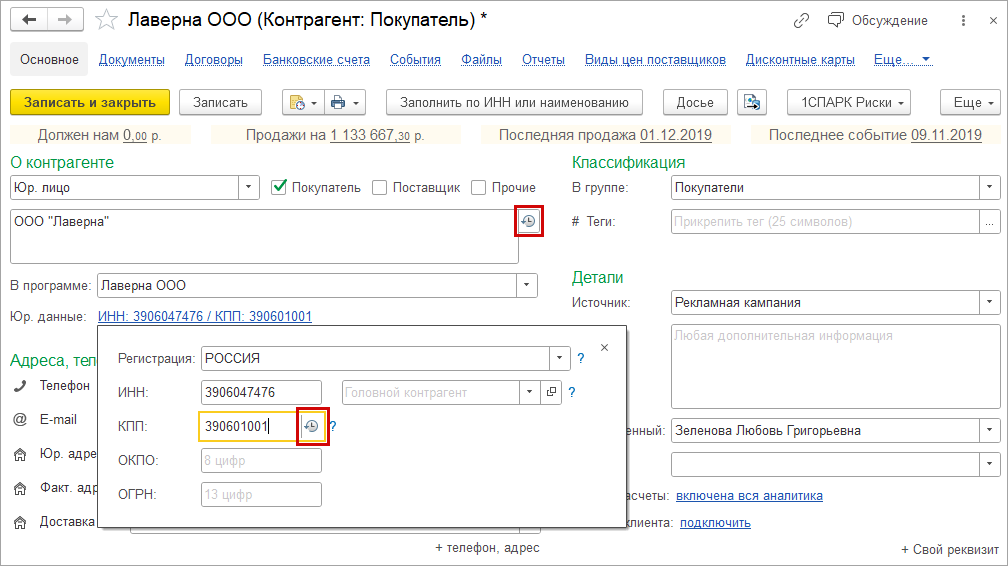Open name history clock icon

click(x=528, y=222)
